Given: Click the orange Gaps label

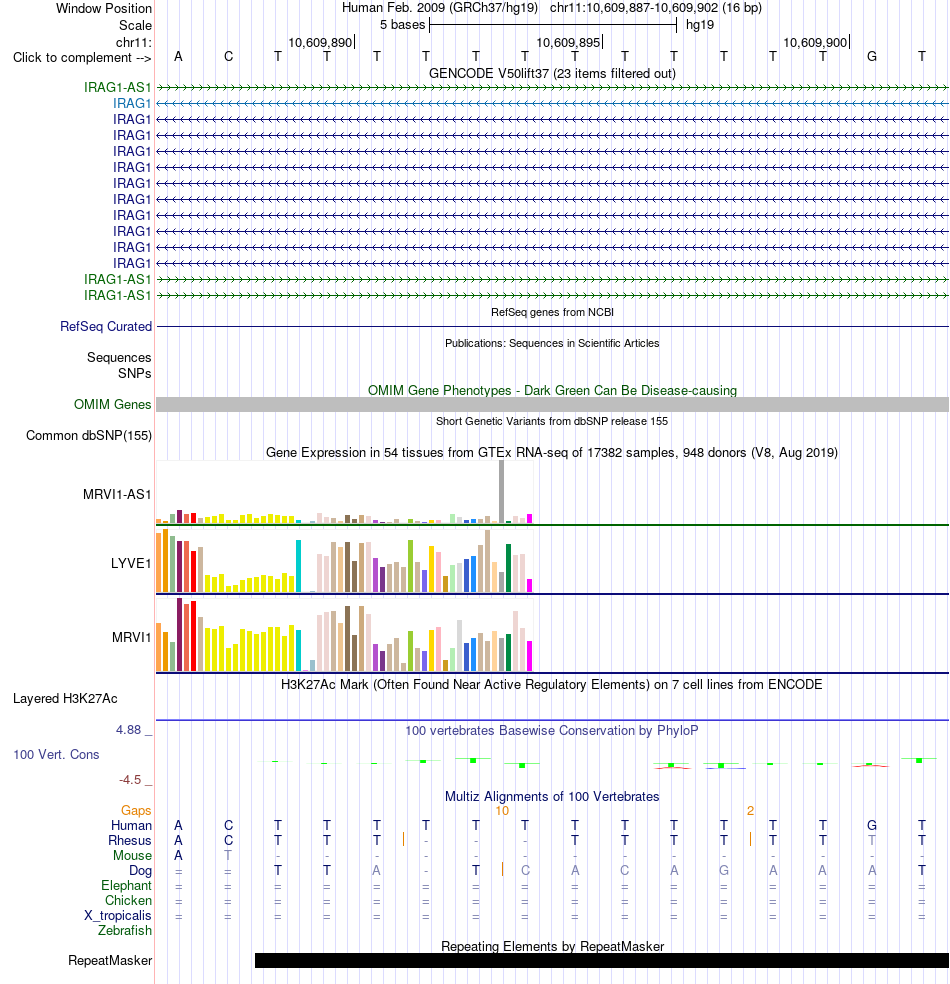Looking at the screenshot, I should [136, 811].
